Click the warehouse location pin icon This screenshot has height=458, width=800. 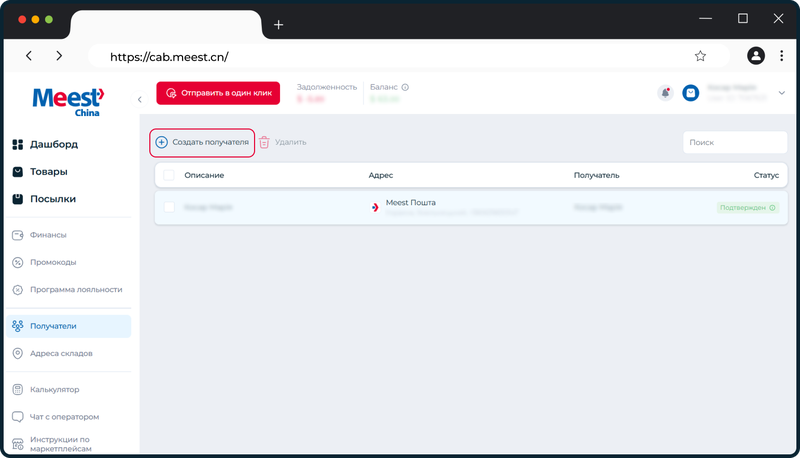(x=18, y=353)
